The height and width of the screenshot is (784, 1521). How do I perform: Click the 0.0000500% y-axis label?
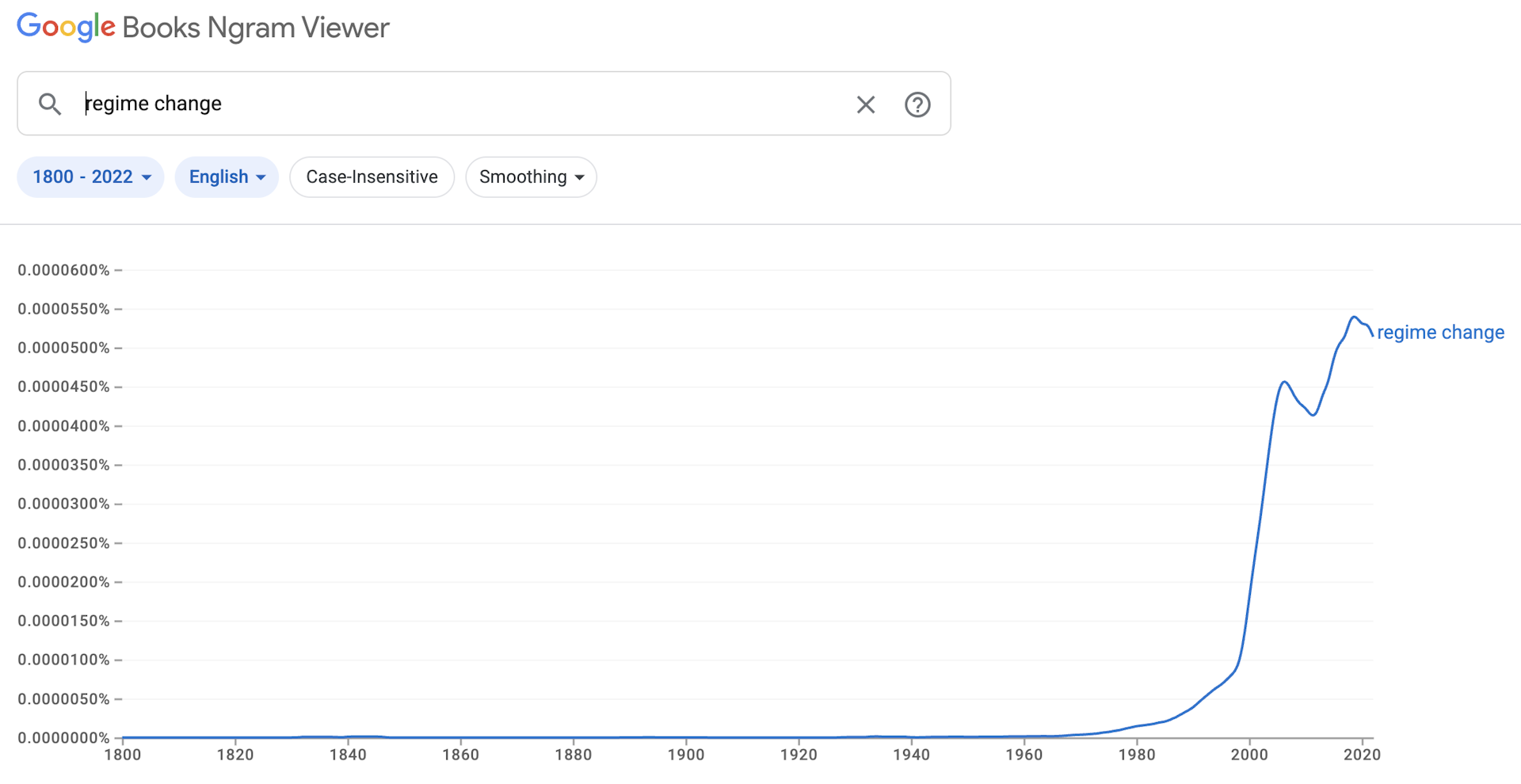63,348
